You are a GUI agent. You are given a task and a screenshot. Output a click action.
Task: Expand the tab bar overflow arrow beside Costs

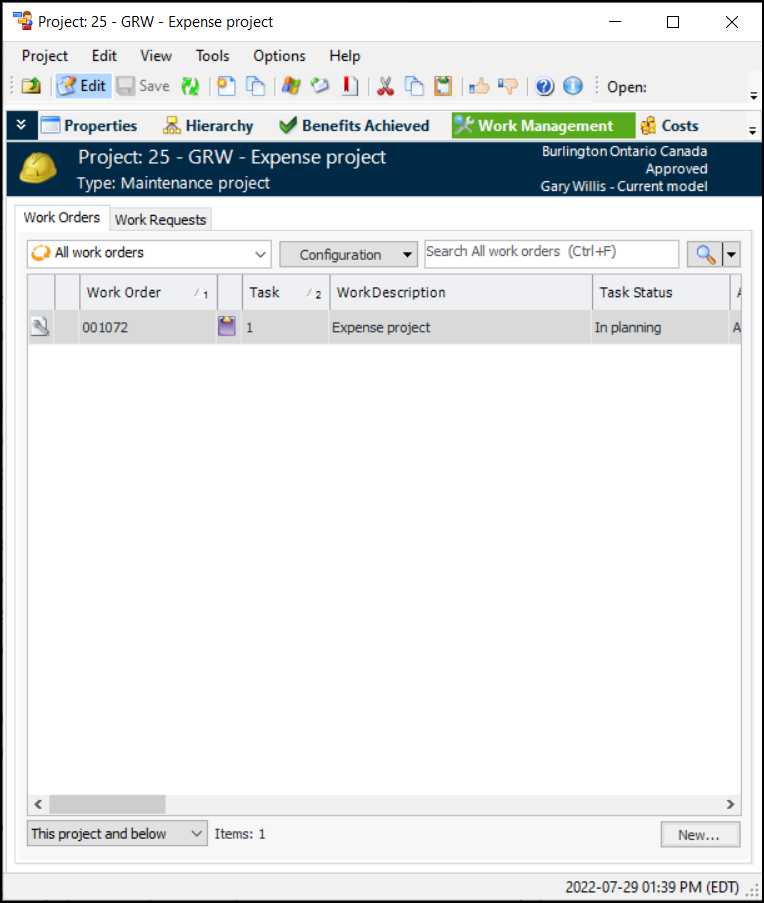(752, 131)
